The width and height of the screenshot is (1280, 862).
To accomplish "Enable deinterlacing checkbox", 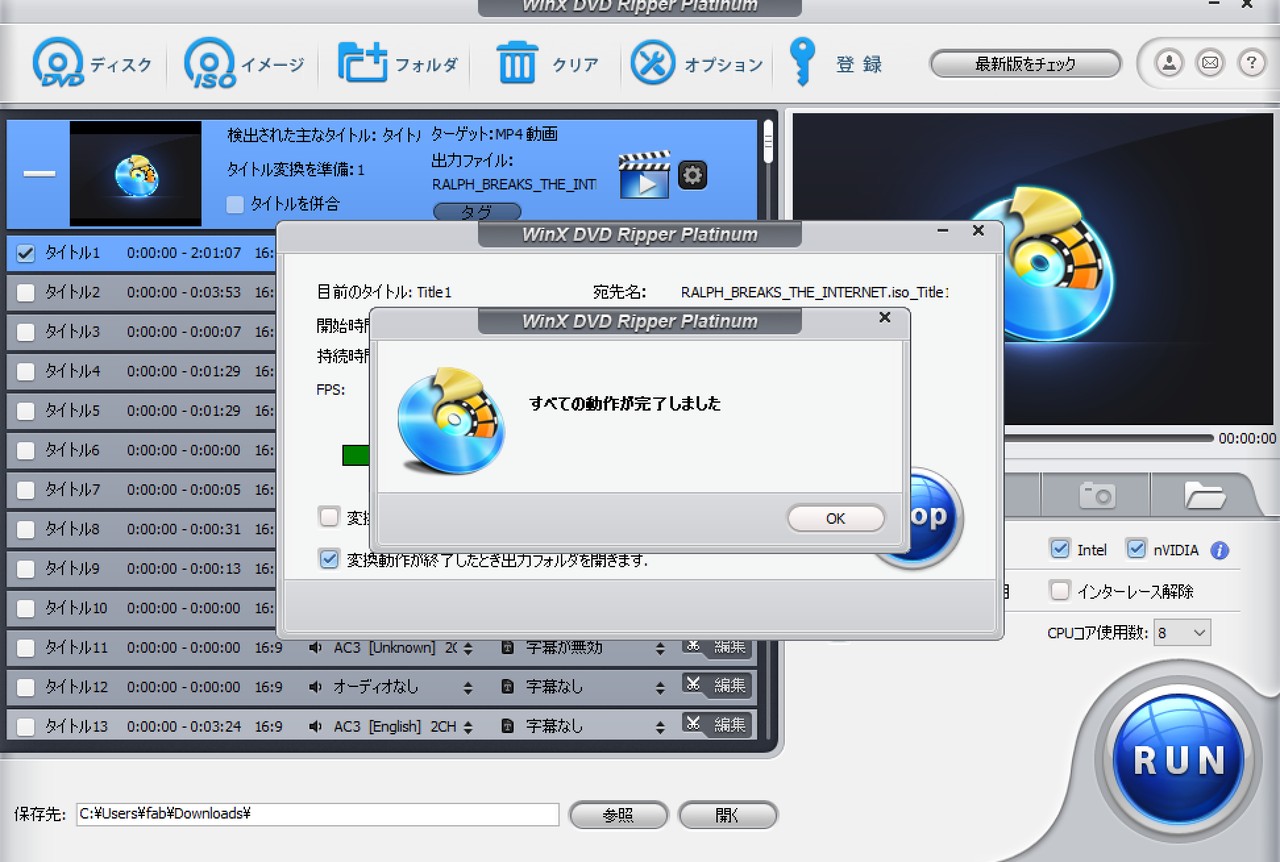I will tap(1060, 590).
